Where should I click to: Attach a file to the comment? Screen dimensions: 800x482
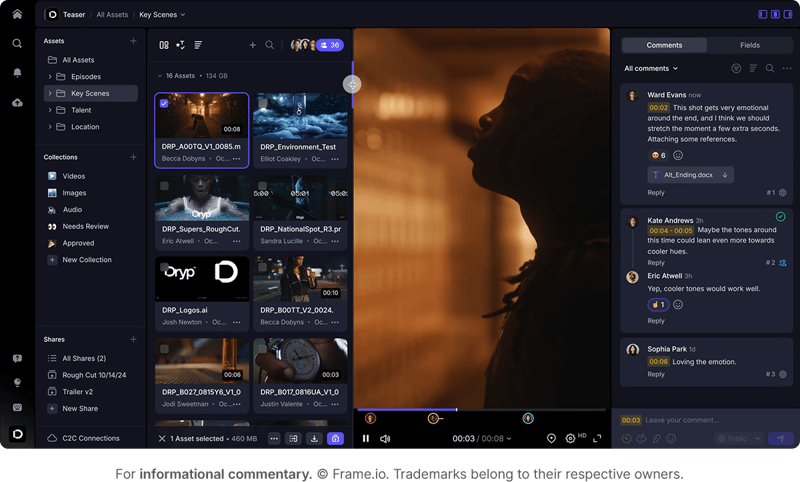(x=657, y=438)
